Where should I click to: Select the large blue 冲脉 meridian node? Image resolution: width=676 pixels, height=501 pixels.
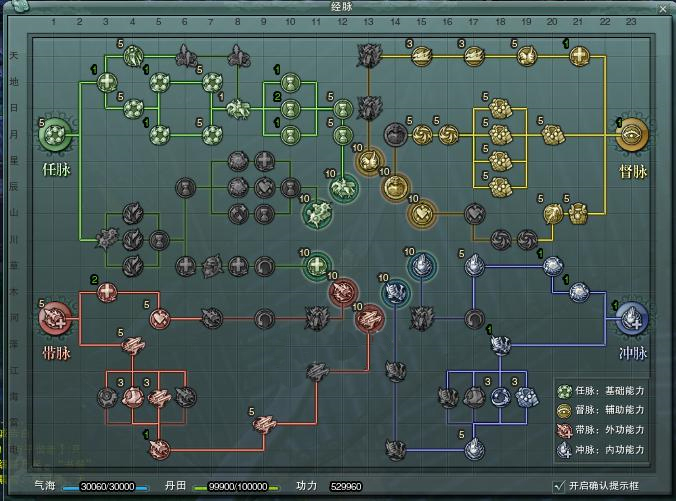pos(632,319)
